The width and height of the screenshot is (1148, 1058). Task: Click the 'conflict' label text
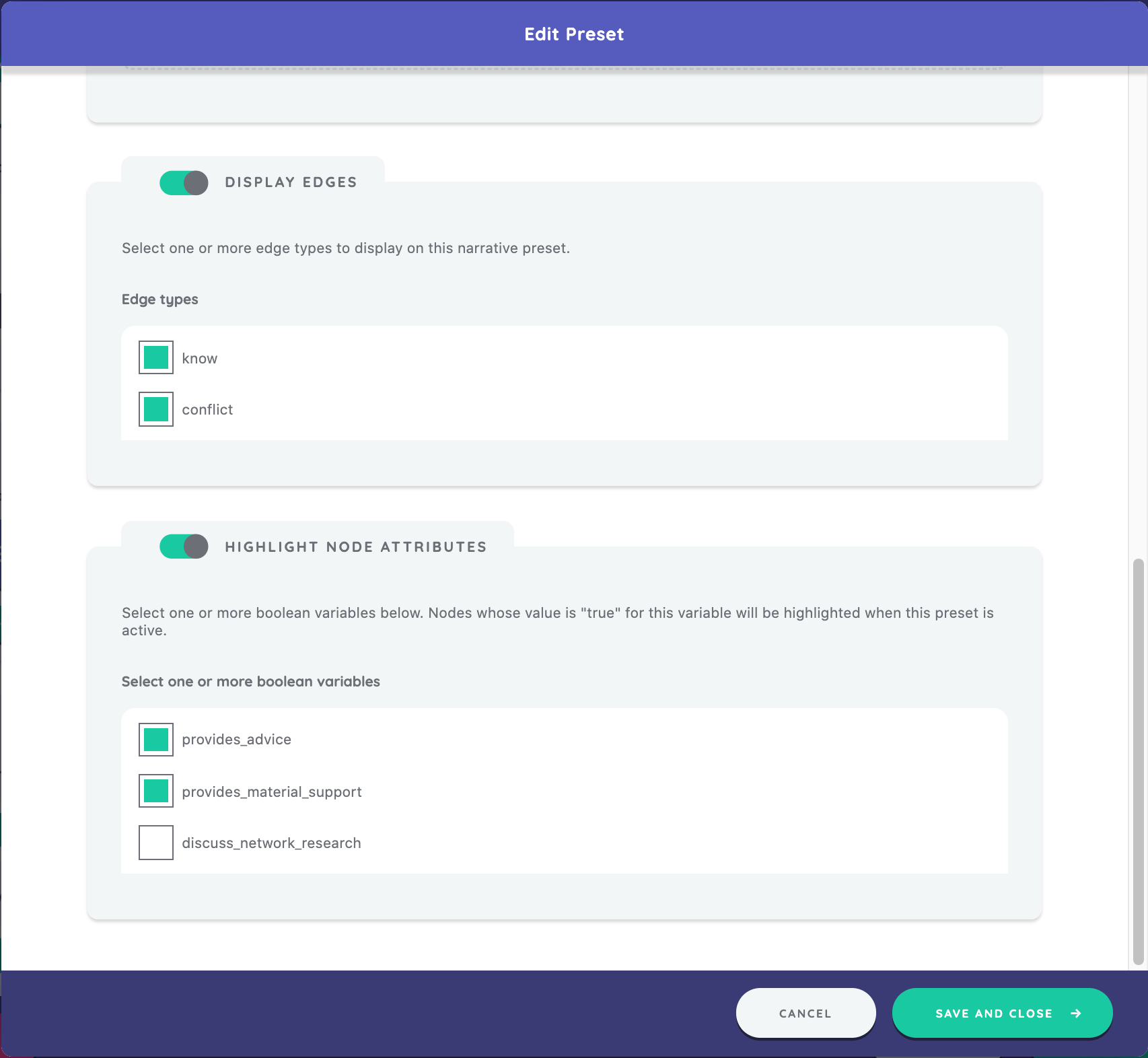[207, 410]
